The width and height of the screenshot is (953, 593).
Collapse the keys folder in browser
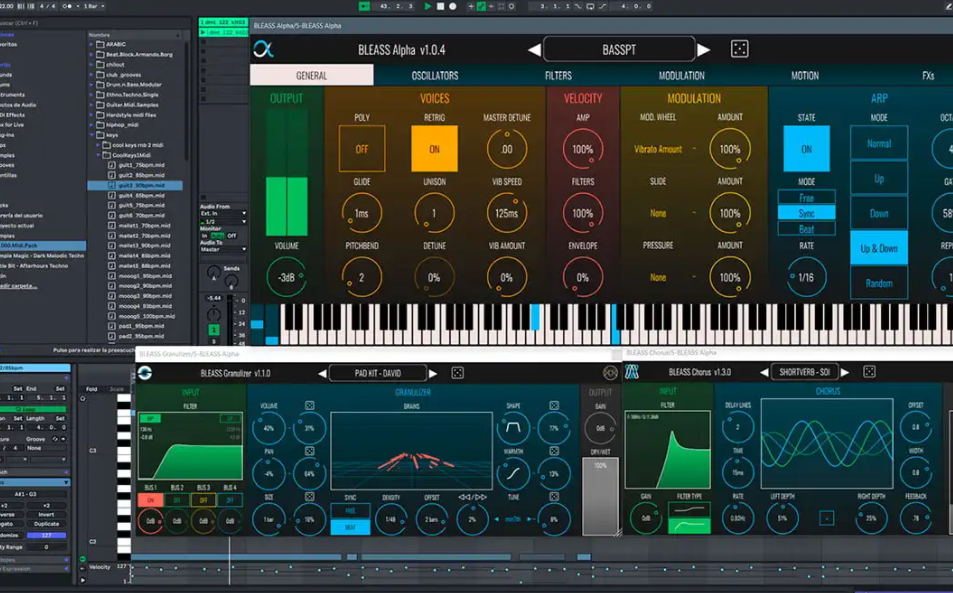click(x=92, y=135)
